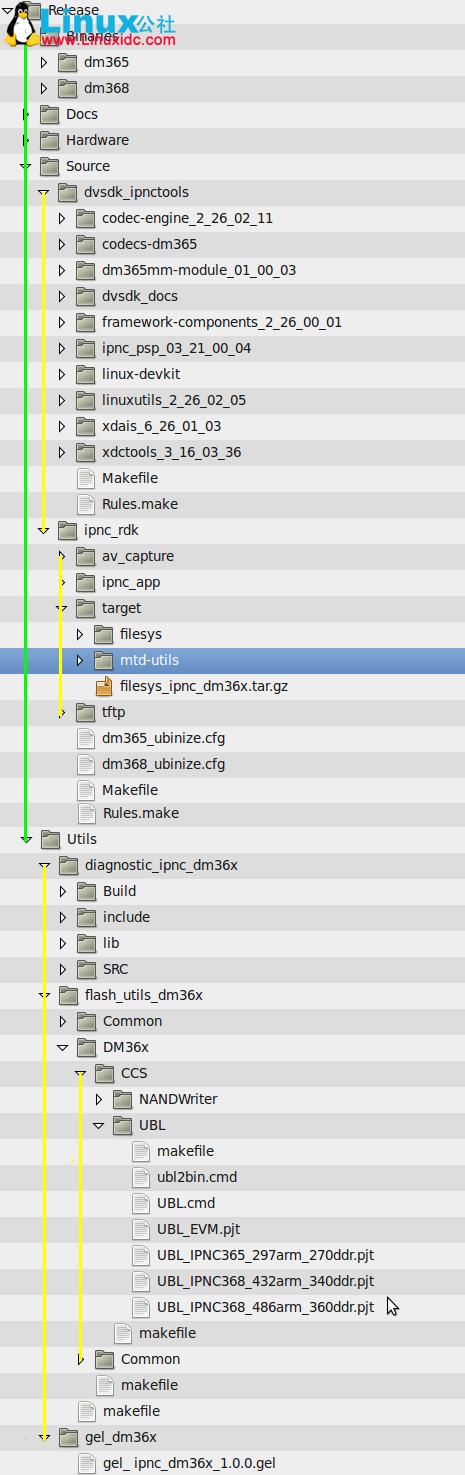Click the dm365_ubinize.cfg file icon
This screenshot has width=465, height=1475.
click(x=86, y=738)
